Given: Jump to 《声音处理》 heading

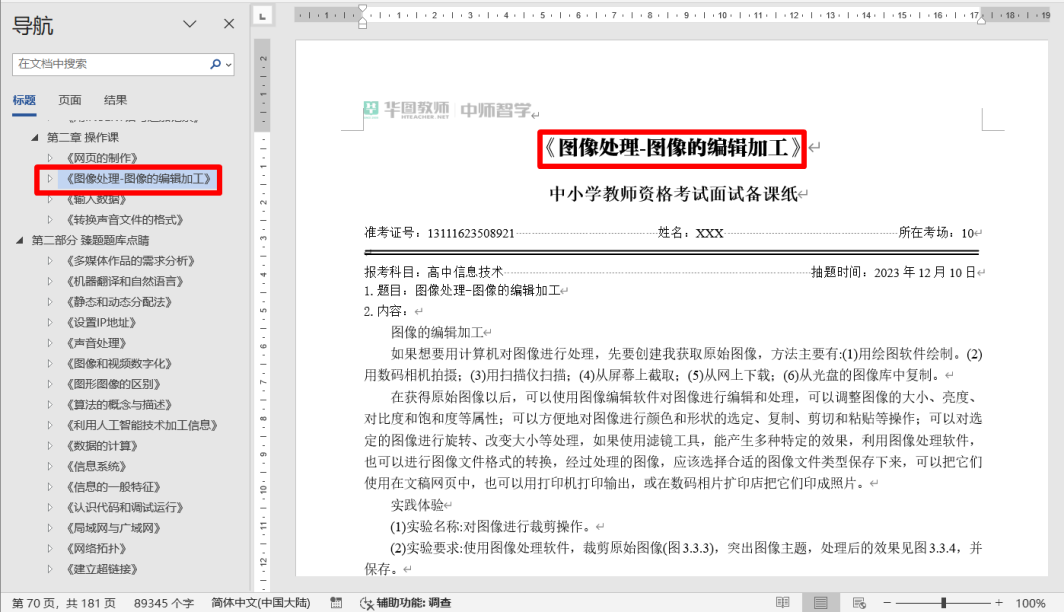Looking at the screenshot, I should [x=97, y=343].
